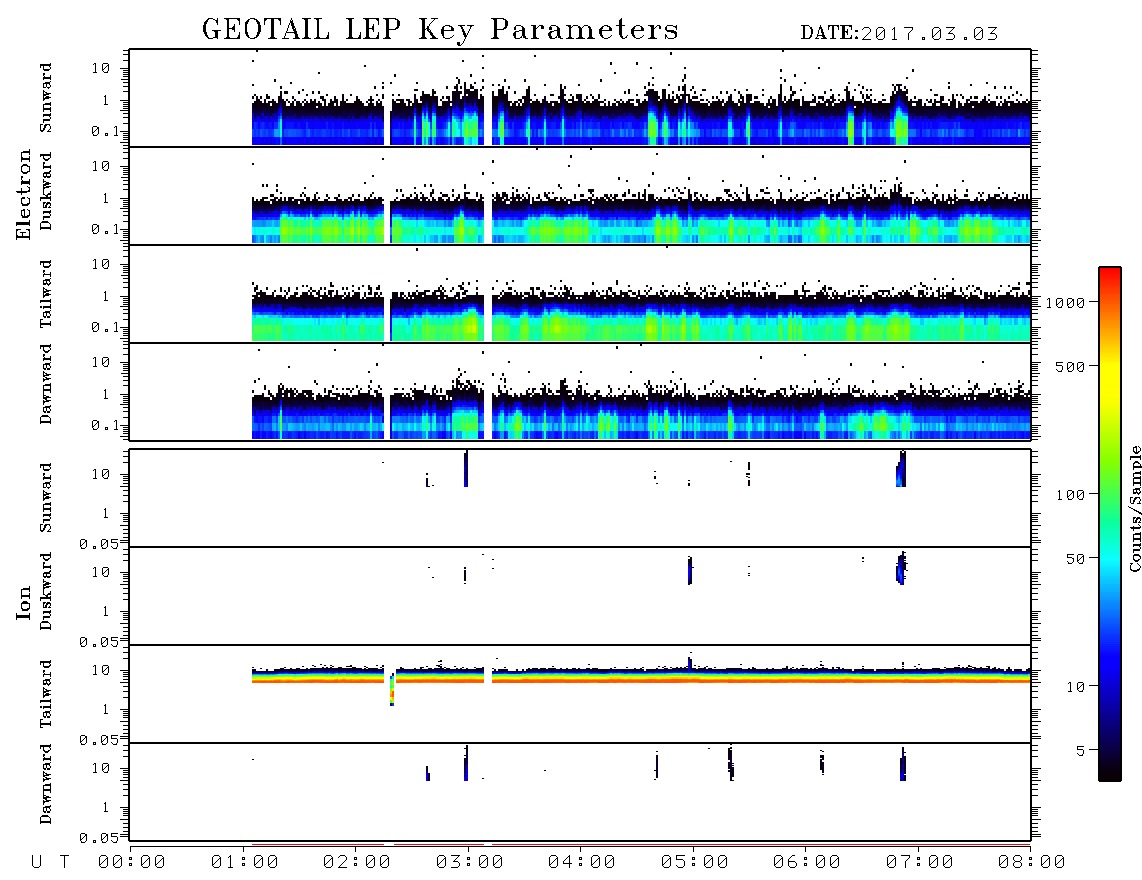This screenshot has height=880, width=1142.
Task: Click the Ion Sunward burst just before 07:00
Action: click(901, 469)
